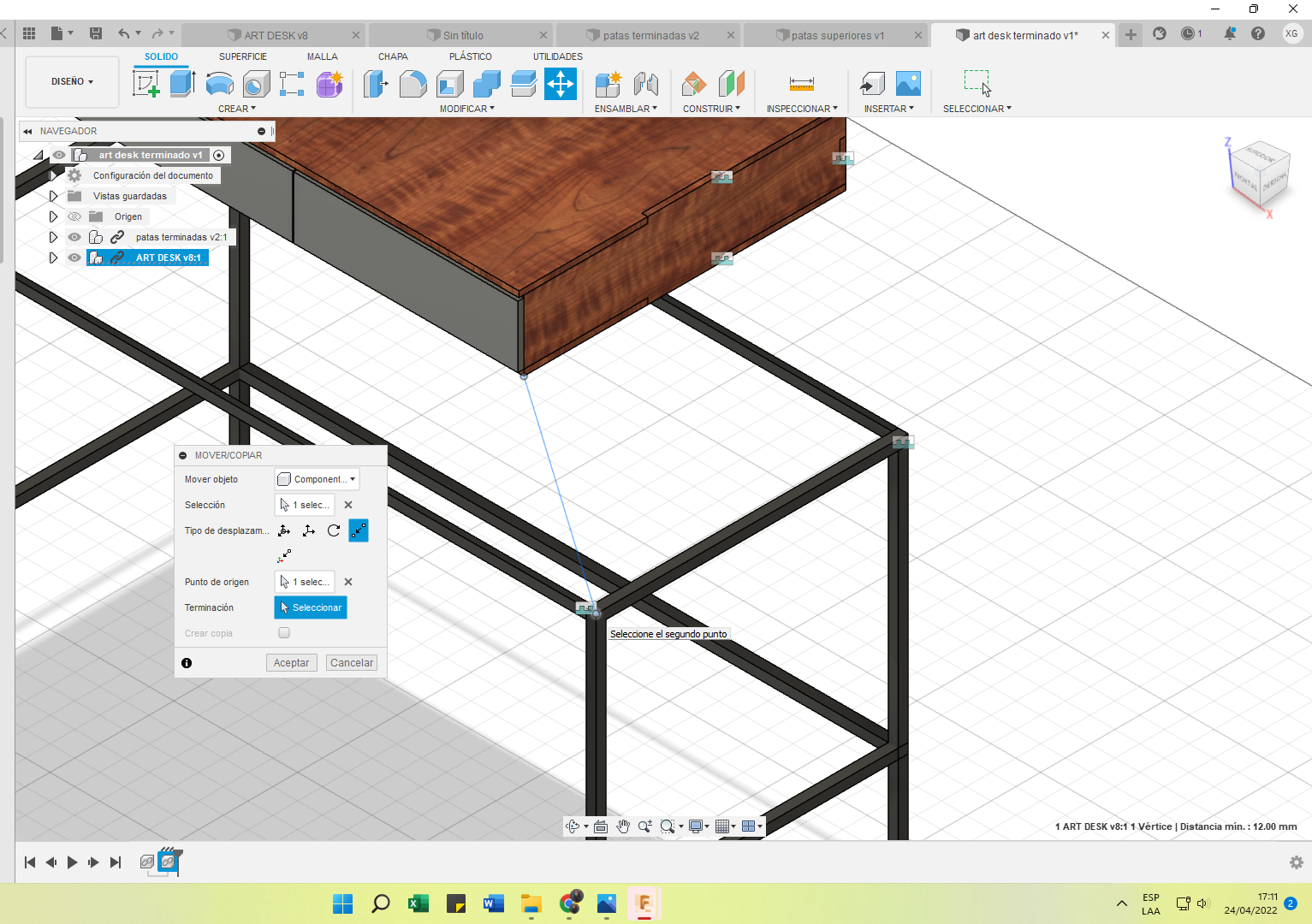This screenshot has height=924, width=1312.
Task: Select the Shell tool
Action: click(449, 84)
